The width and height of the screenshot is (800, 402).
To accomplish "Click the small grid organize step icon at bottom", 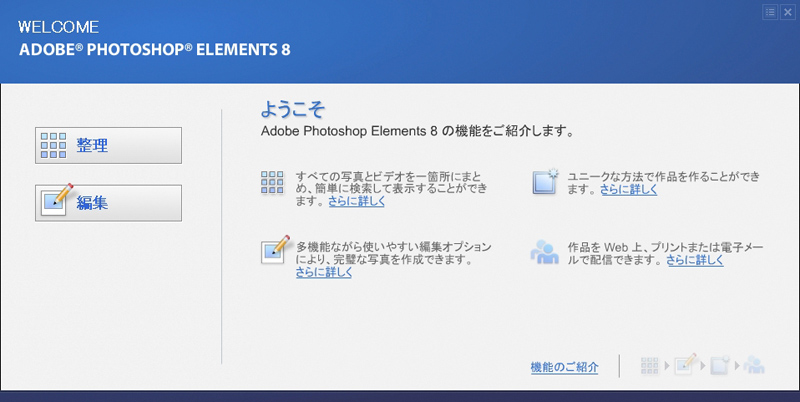I will [649, 366].
